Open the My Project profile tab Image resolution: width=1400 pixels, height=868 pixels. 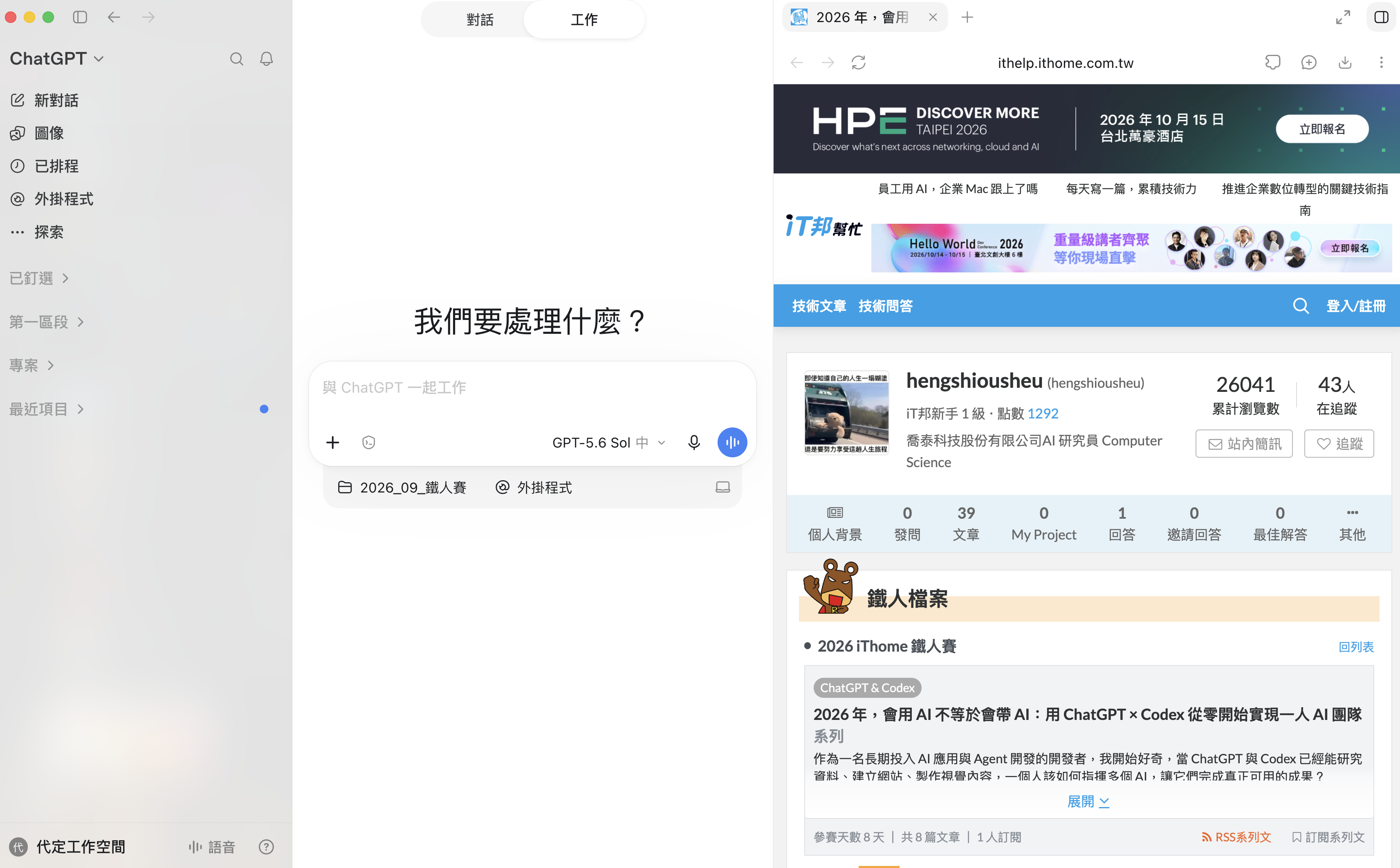coord(1044,524)
